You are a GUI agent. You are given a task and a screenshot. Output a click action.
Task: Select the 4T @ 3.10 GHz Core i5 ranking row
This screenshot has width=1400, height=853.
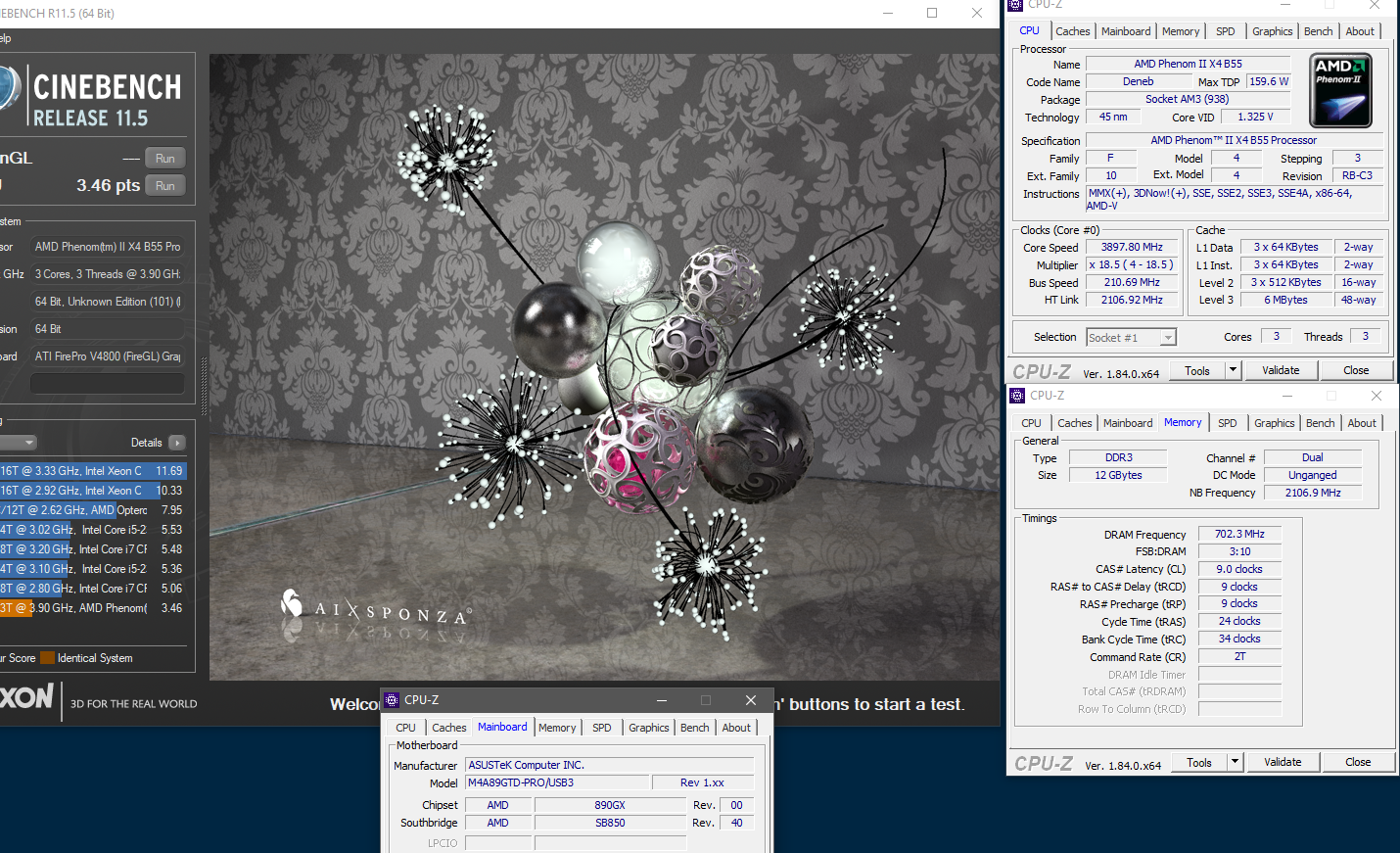(92, 569)
